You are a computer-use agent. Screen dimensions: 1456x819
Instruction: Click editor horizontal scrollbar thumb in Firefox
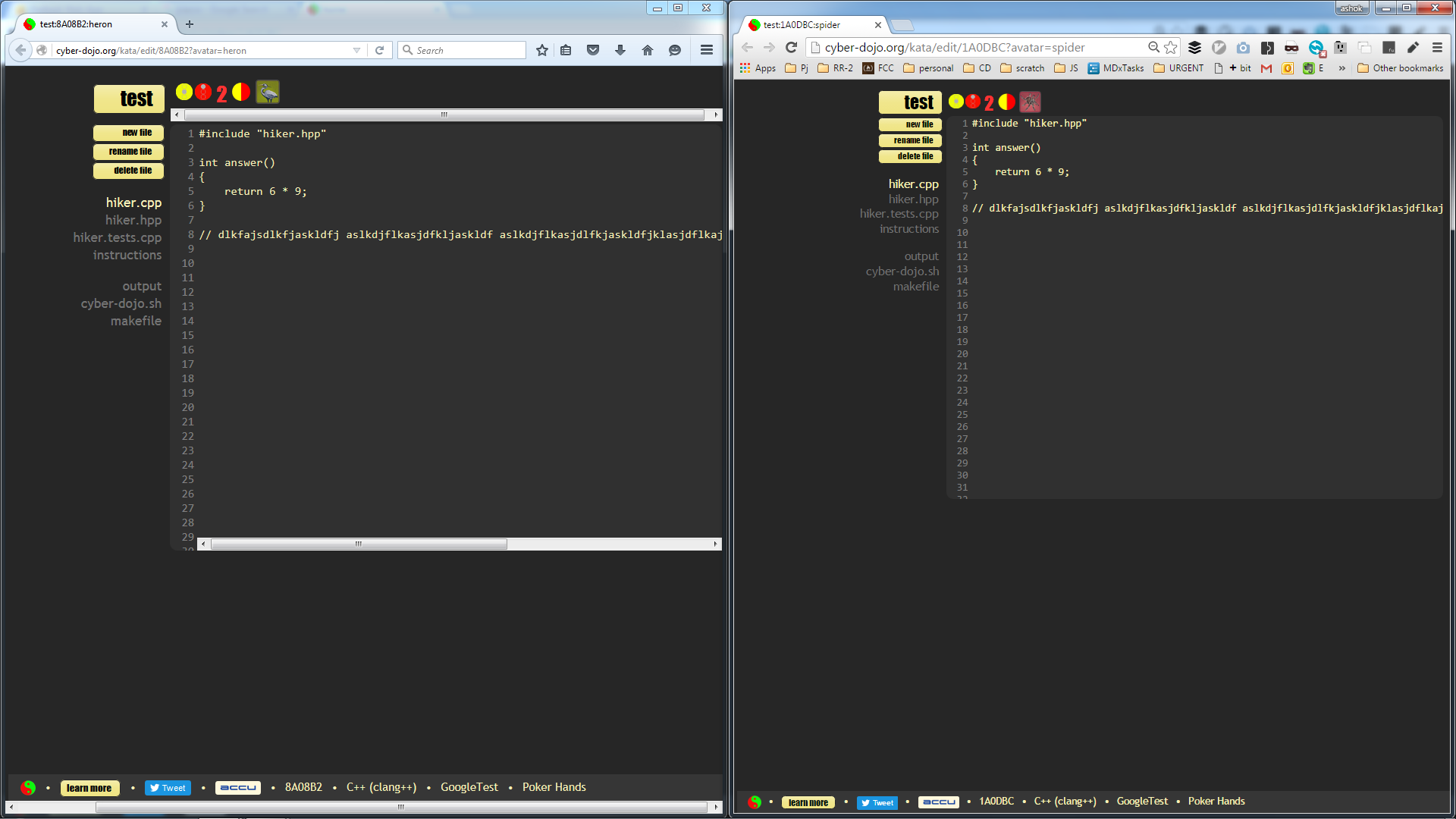tap(359, 544)
